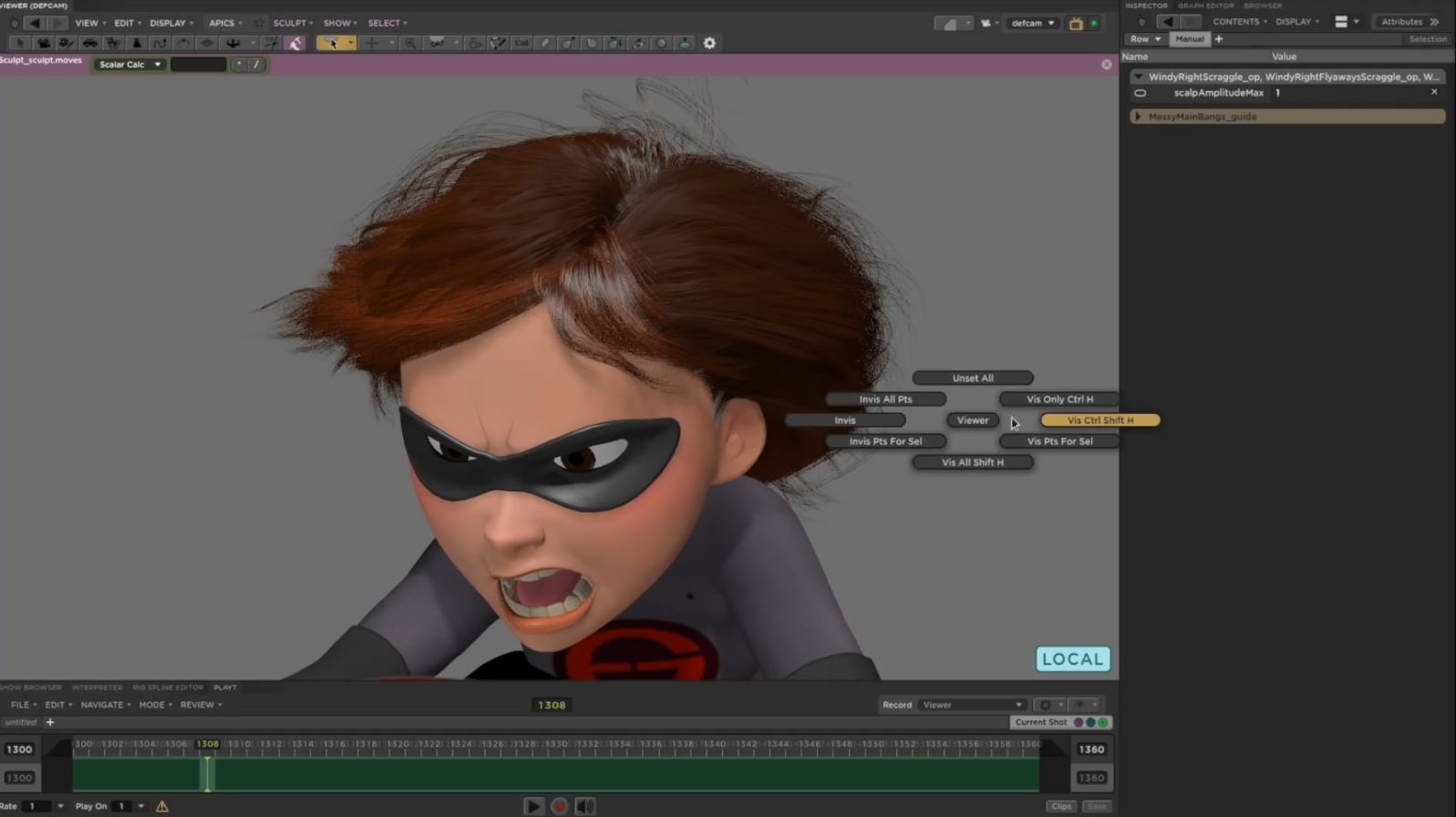
Task: Open the SCULPT menu
Action: [293, 23]
